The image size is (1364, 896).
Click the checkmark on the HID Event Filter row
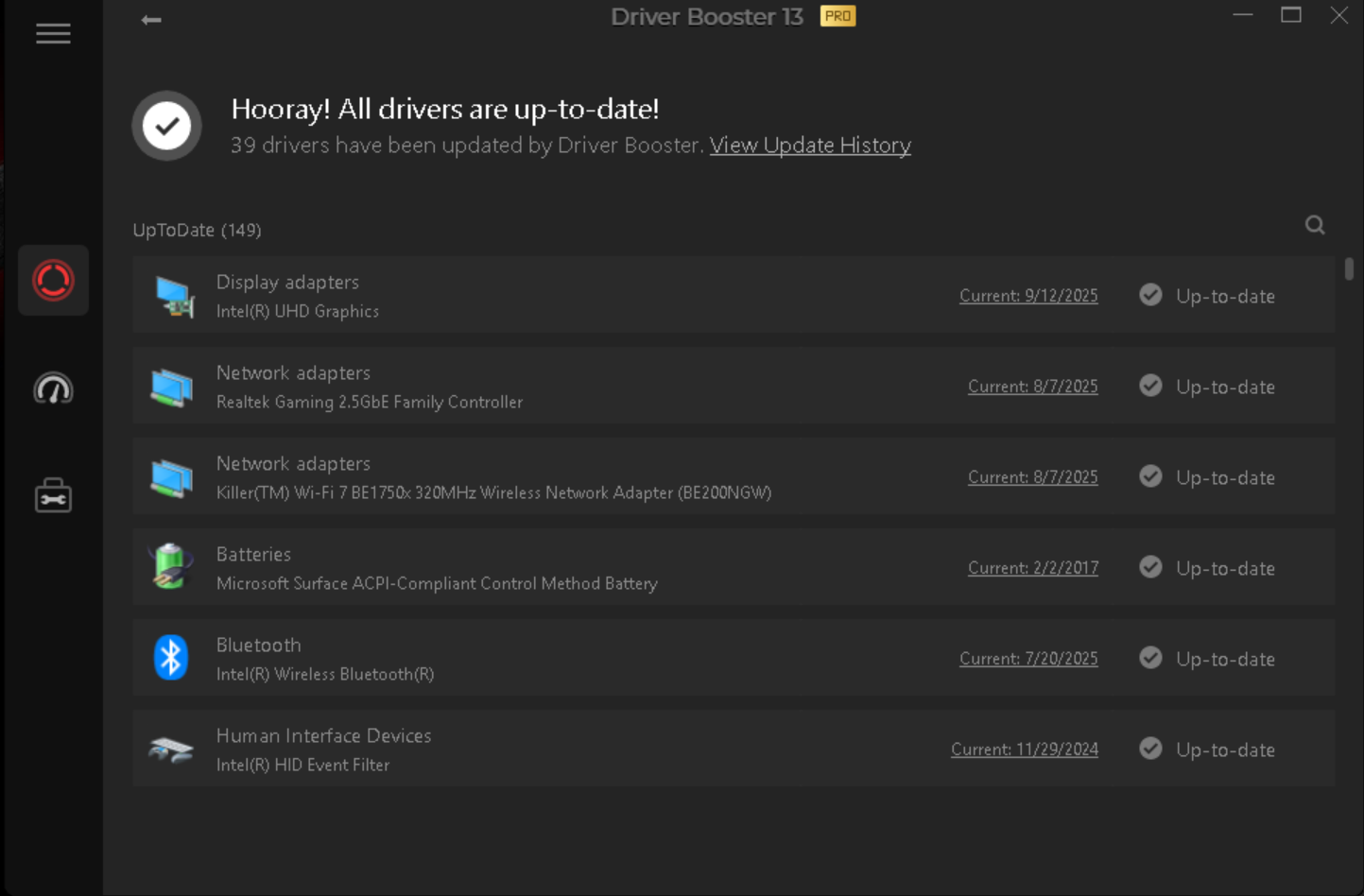click(1150, 749)
